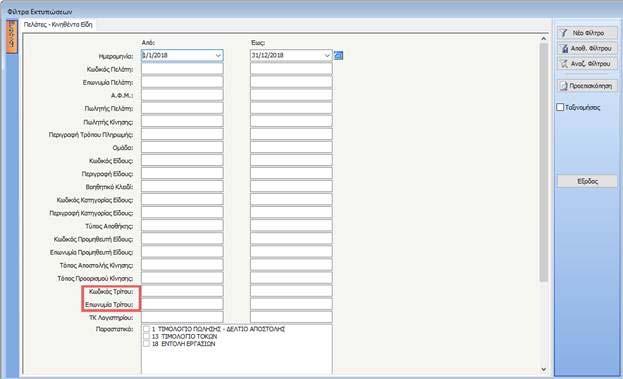Click the Έως field for Ομάδα
Image resolution: width=623 pixels, height=379 pixels.
tap(291, 147)
